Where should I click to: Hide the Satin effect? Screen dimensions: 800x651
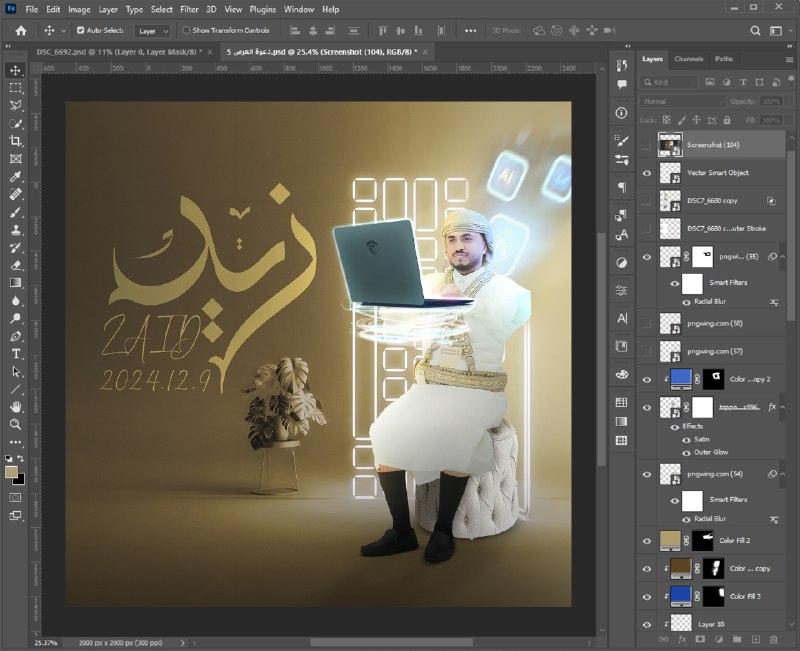[687, 439]
